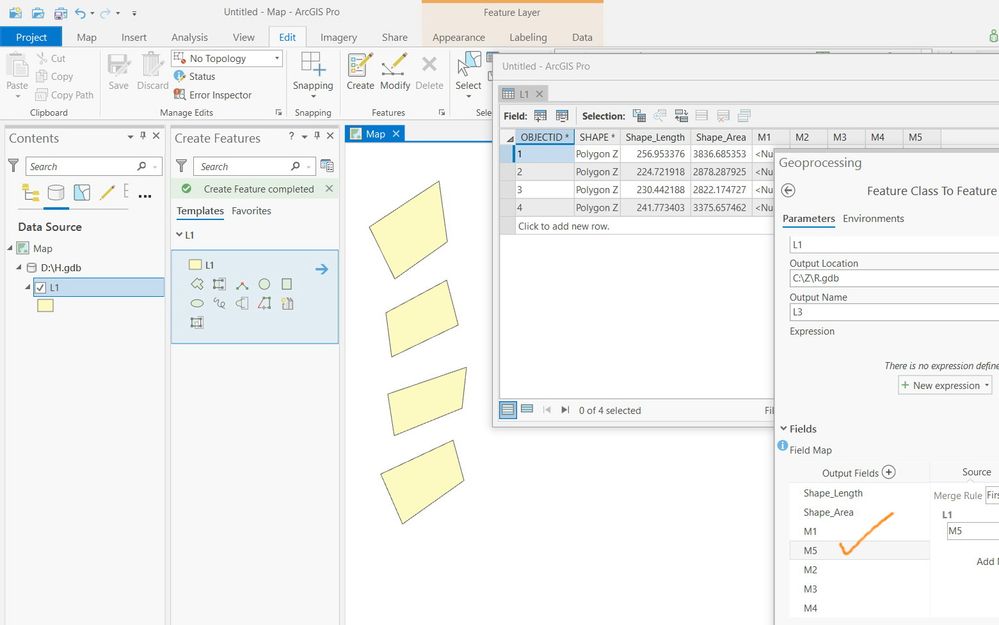Click the Save edits icon
999x625 pixels.
[x=119, y=64]
